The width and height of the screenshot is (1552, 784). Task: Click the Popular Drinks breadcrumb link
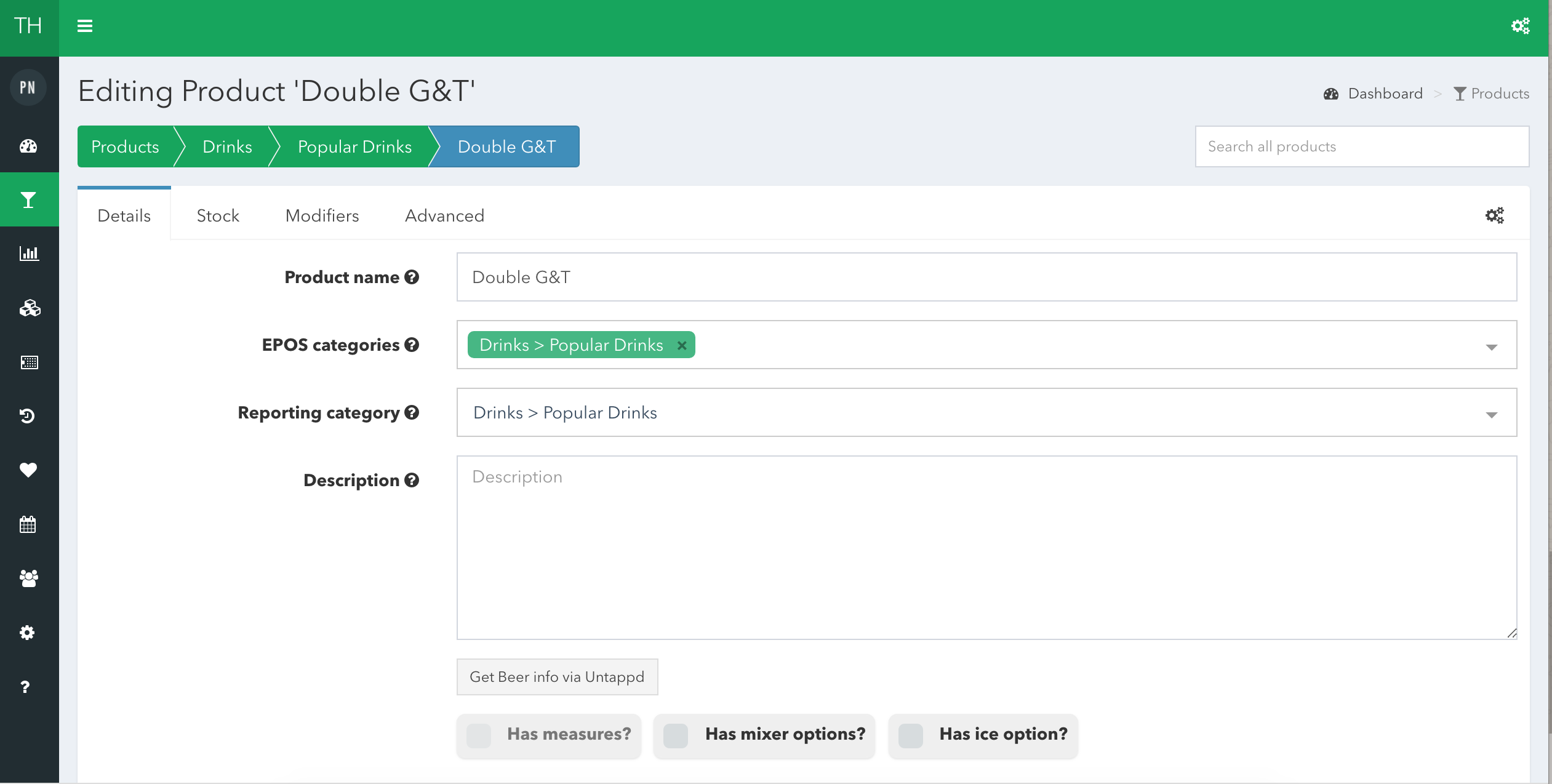[x=354, y=146]
